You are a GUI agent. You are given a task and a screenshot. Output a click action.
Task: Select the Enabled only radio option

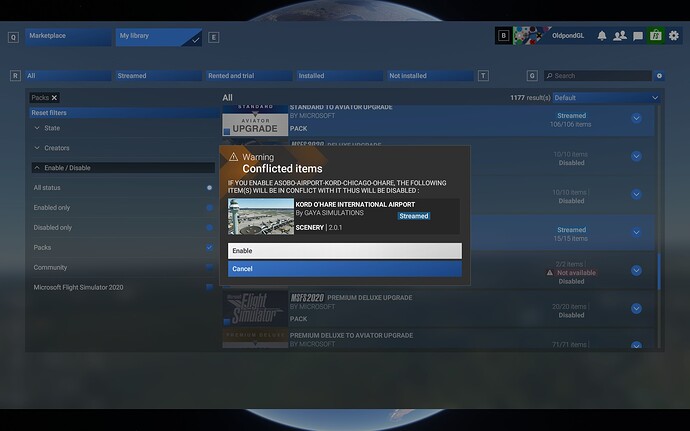pos(209,207)
